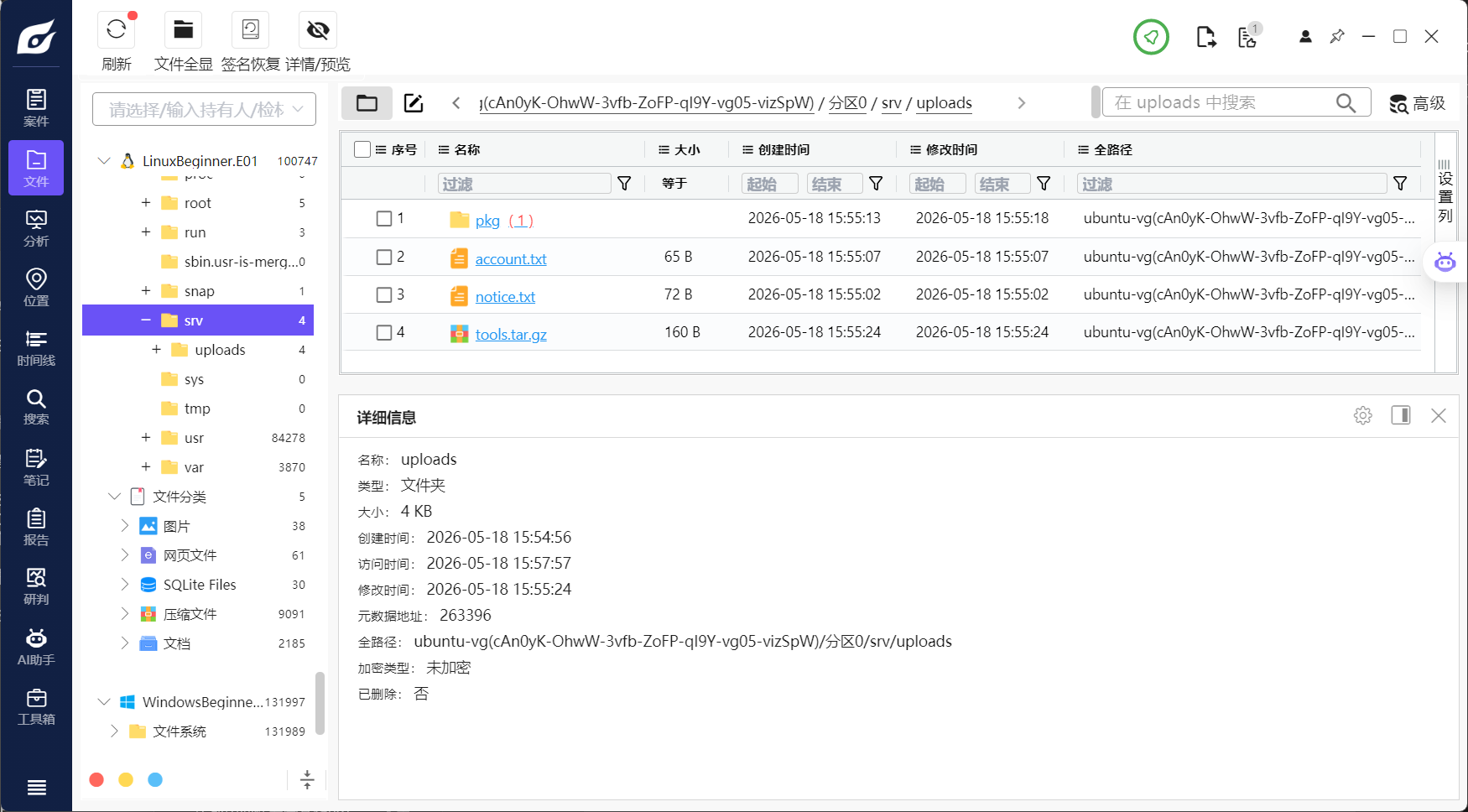Expand the 图片 category

pyautogui.click(x=125, y=525)
